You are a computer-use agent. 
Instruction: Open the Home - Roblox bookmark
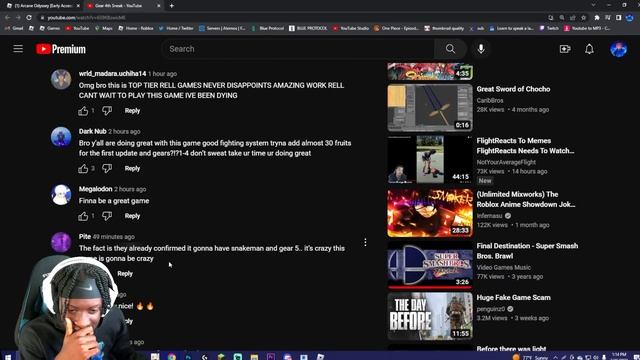(x=136, y=28)
